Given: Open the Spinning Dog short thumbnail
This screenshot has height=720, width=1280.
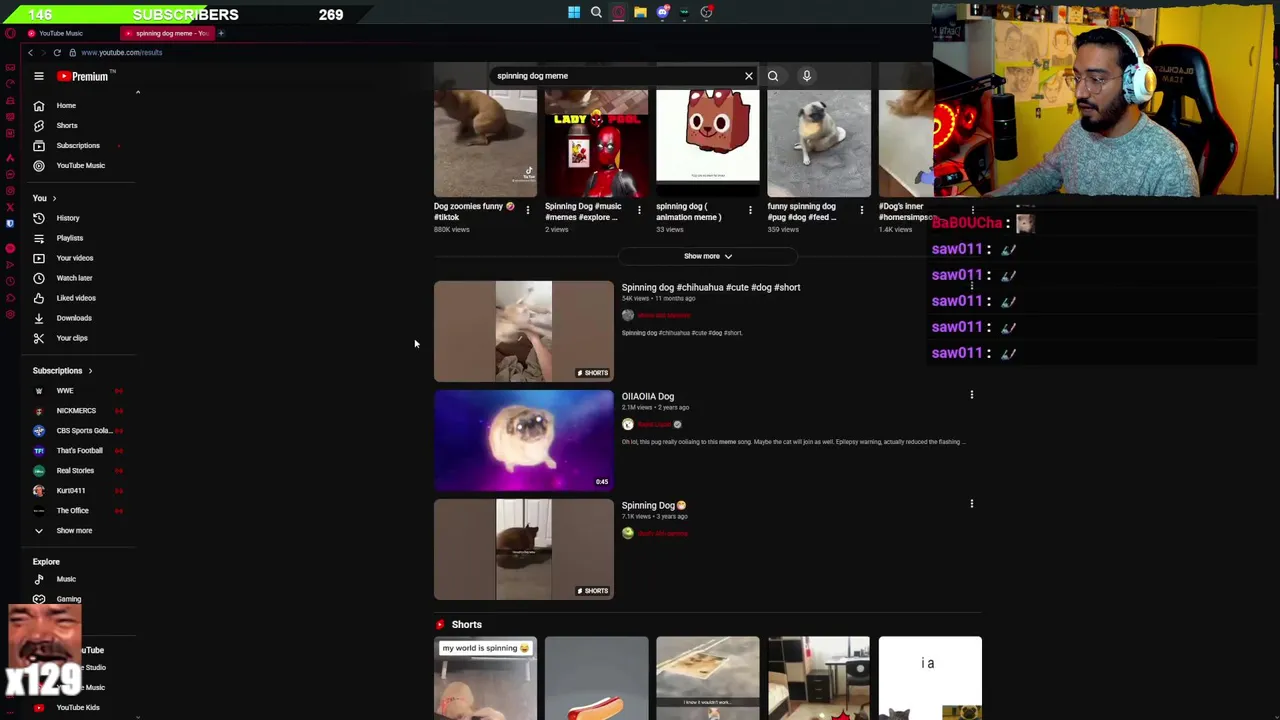Looking at the screenshot, I should coord(524,549).
